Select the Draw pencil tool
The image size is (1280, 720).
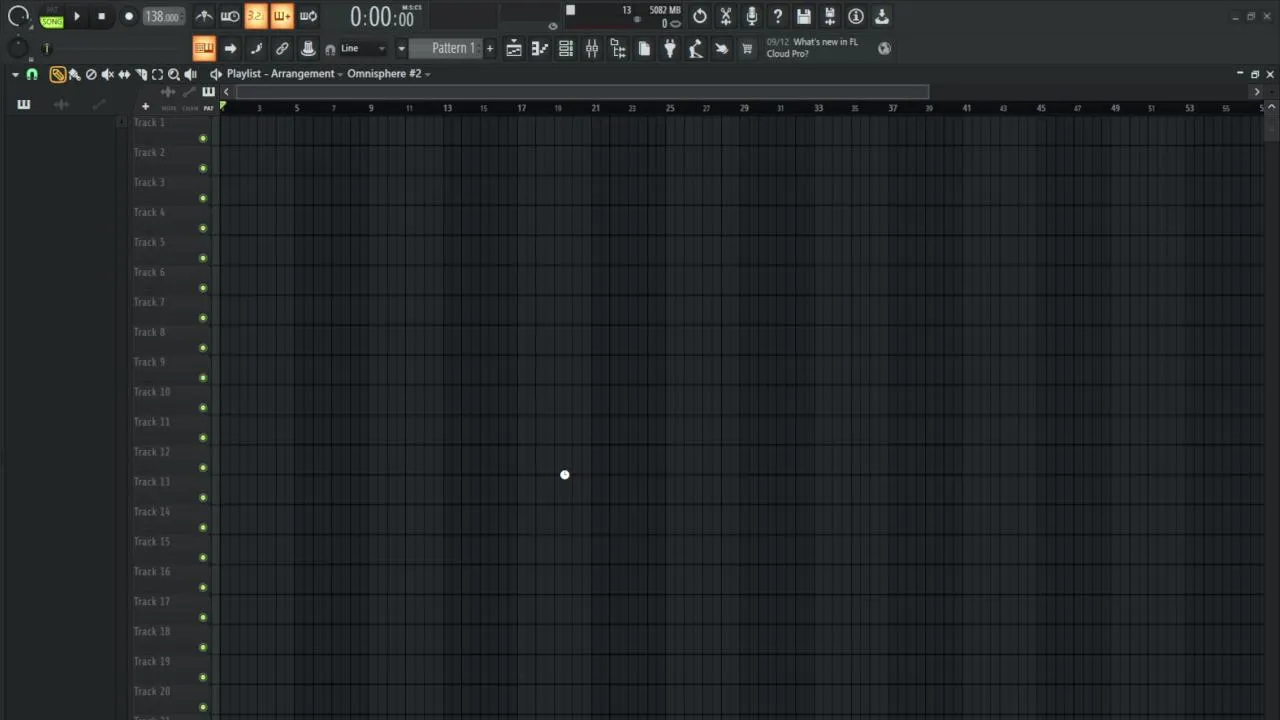point(58,74)
